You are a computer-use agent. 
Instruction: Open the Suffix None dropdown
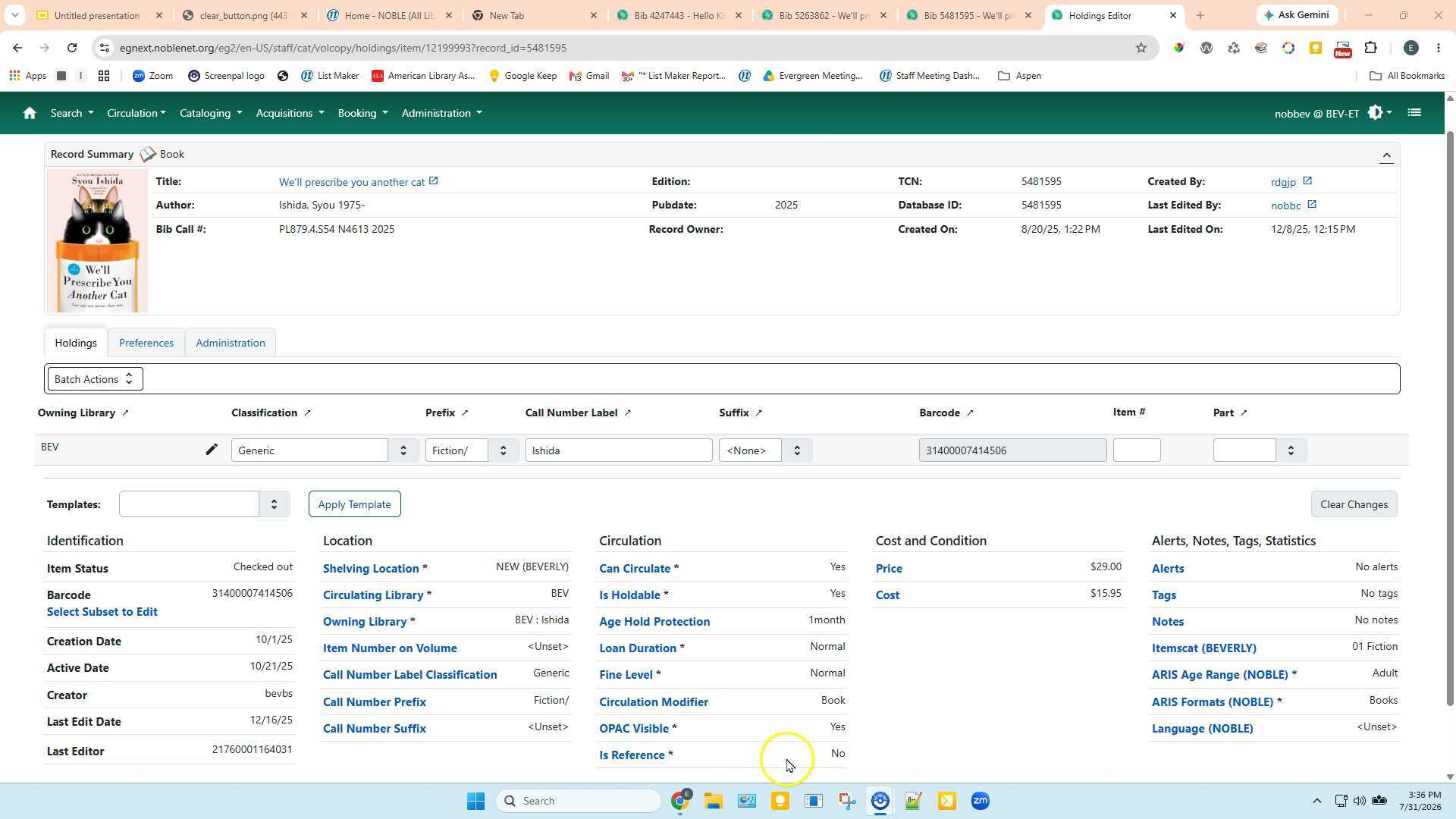pos(765,450)
